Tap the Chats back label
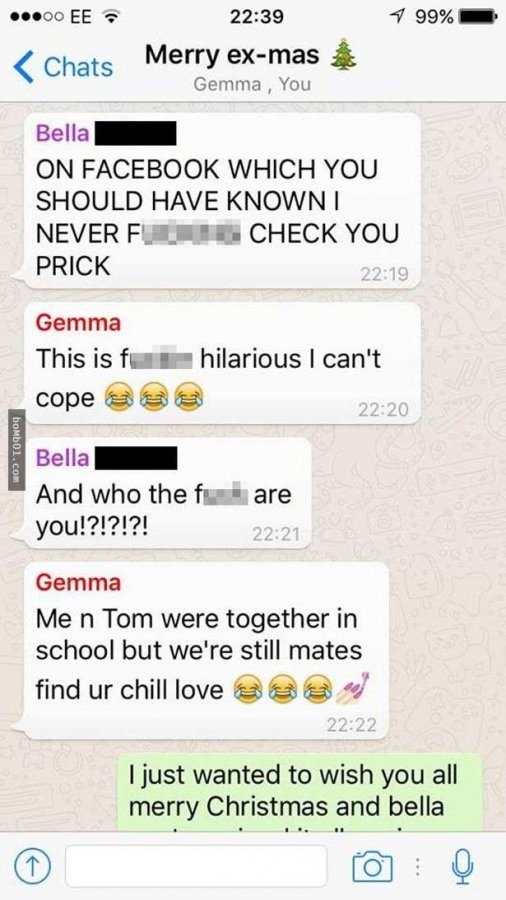Image resolution: width=506 pixels, height=900 pixels. point(78,67)
